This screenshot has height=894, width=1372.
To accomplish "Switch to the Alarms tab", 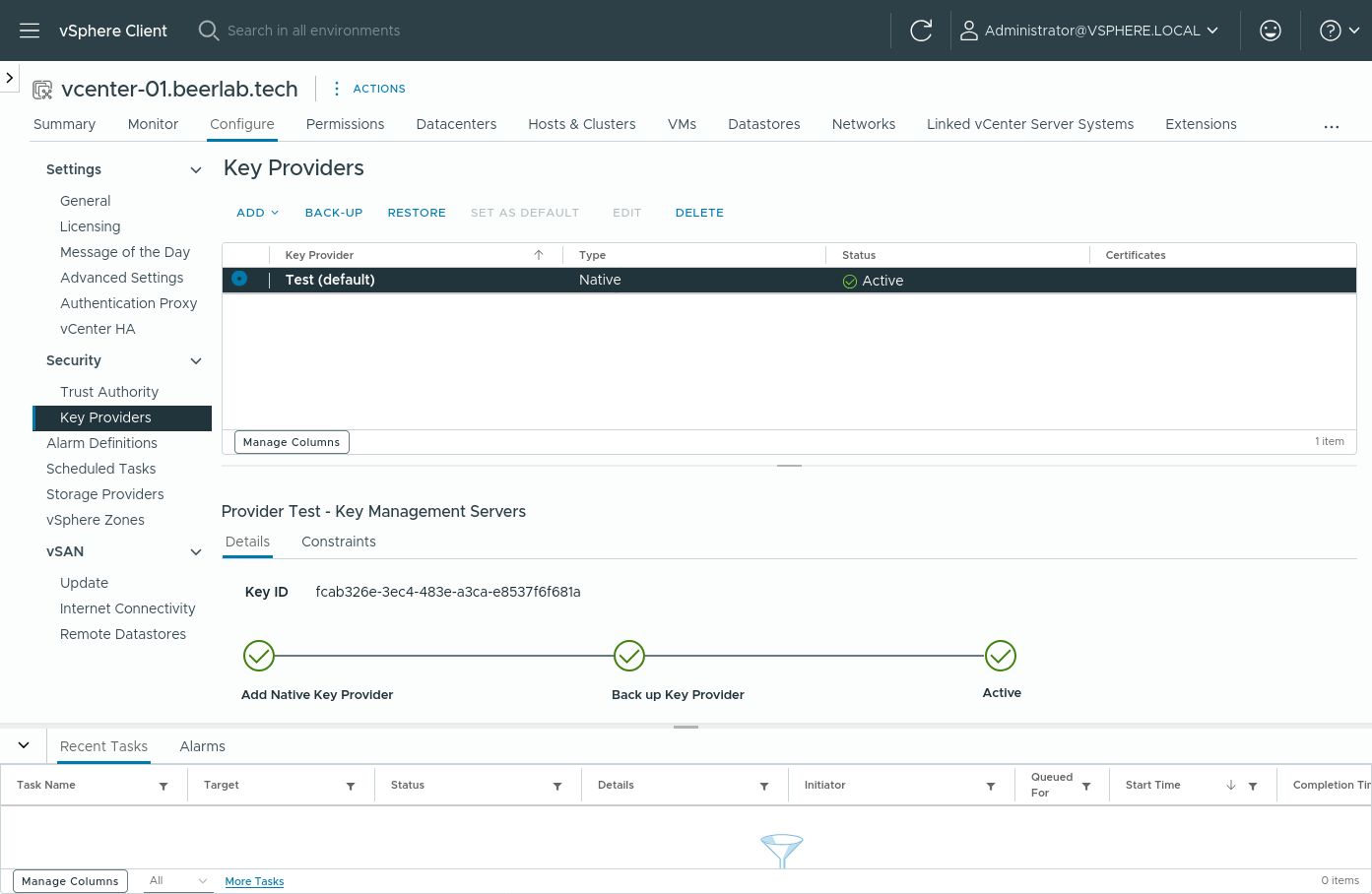I will pyautogui.click(x=203, y=746).
